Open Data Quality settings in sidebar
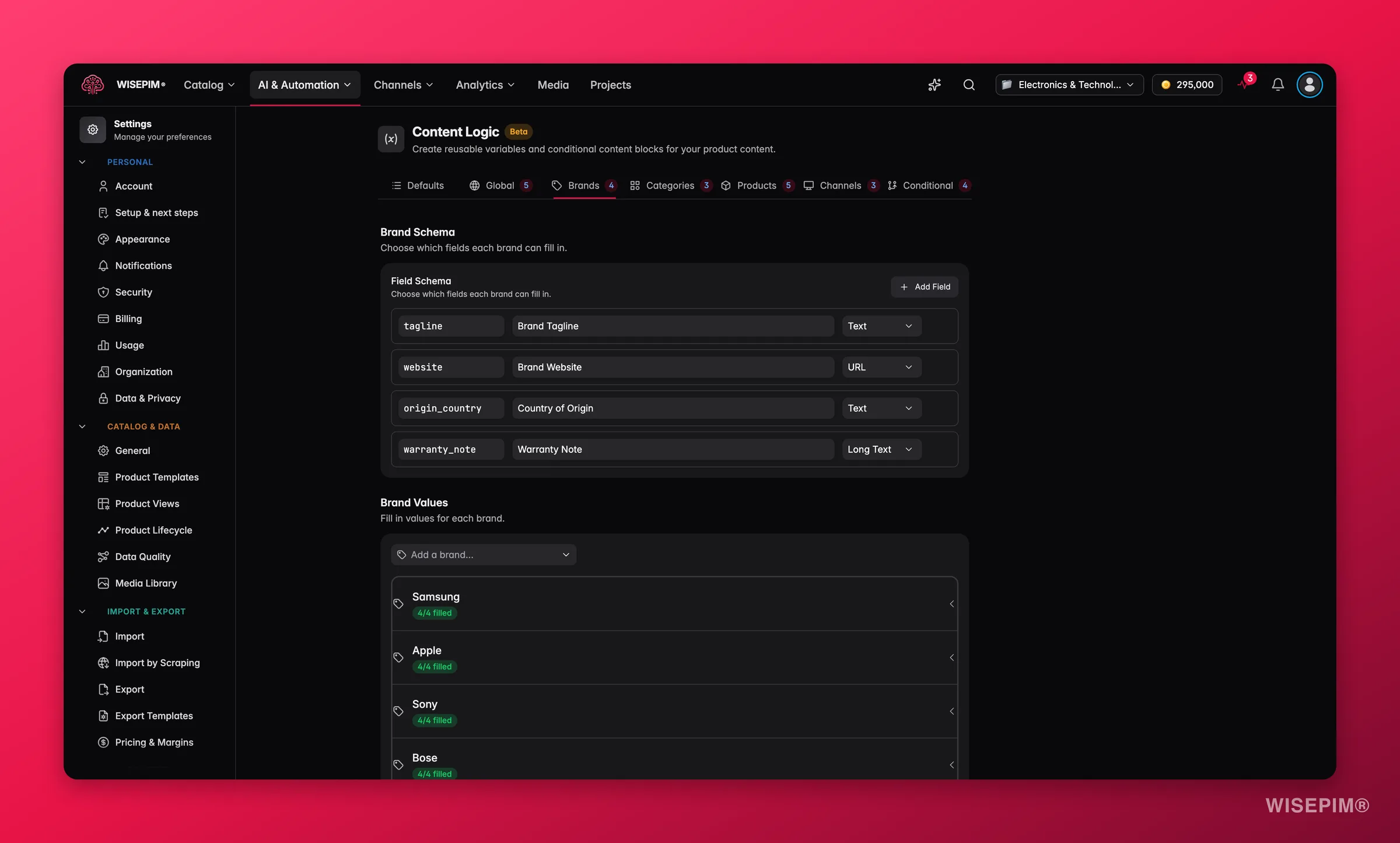Screen dimensions: 1400x843 click(143, 557)
